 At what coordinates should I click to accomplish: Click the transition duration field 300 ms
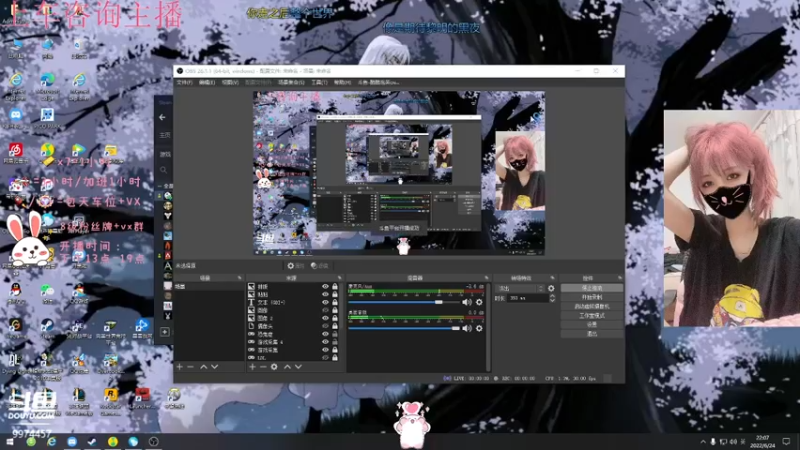[x=528, y=298]
